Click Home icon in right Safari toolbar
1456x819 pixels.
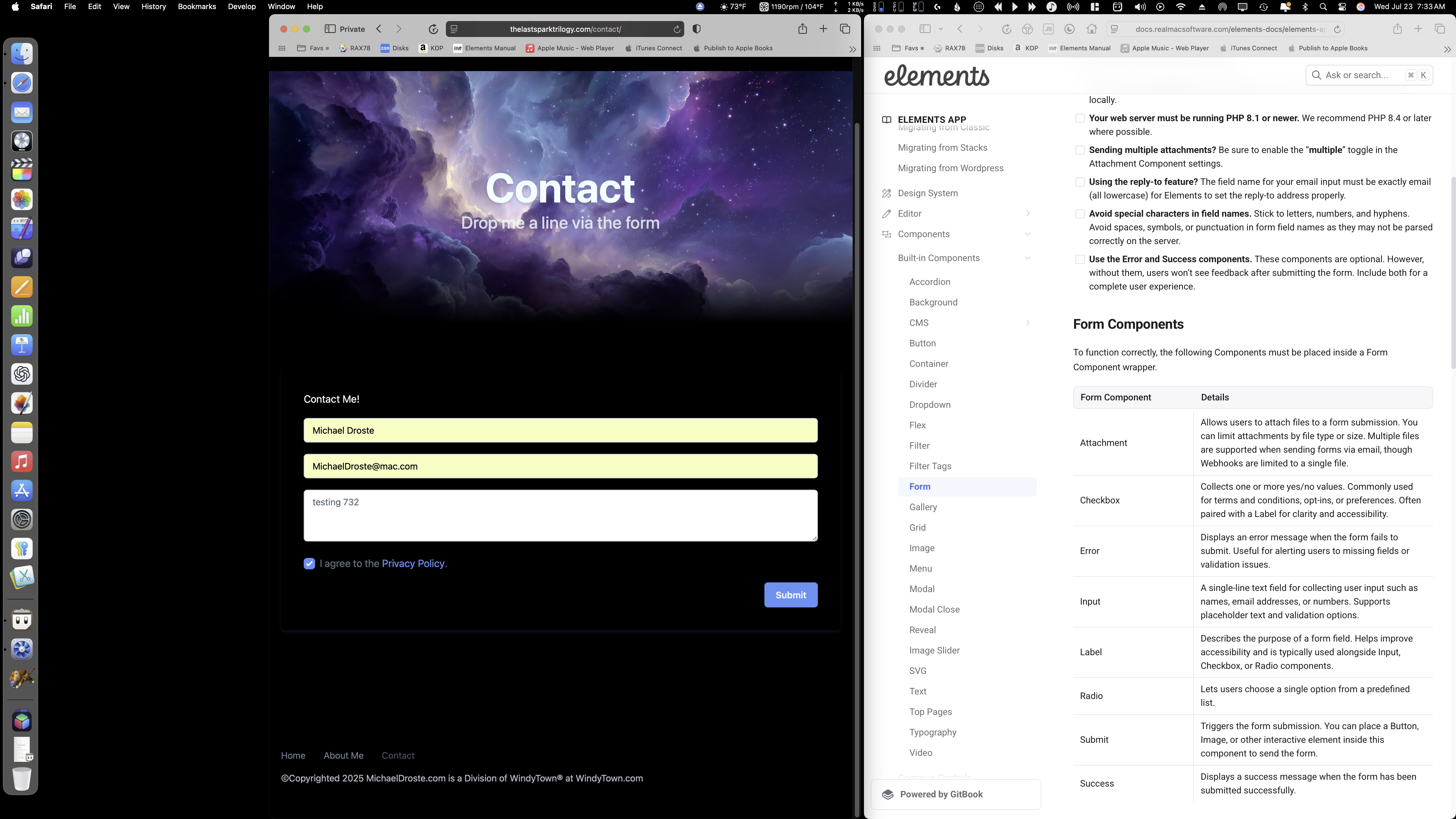click(1091, 29)
